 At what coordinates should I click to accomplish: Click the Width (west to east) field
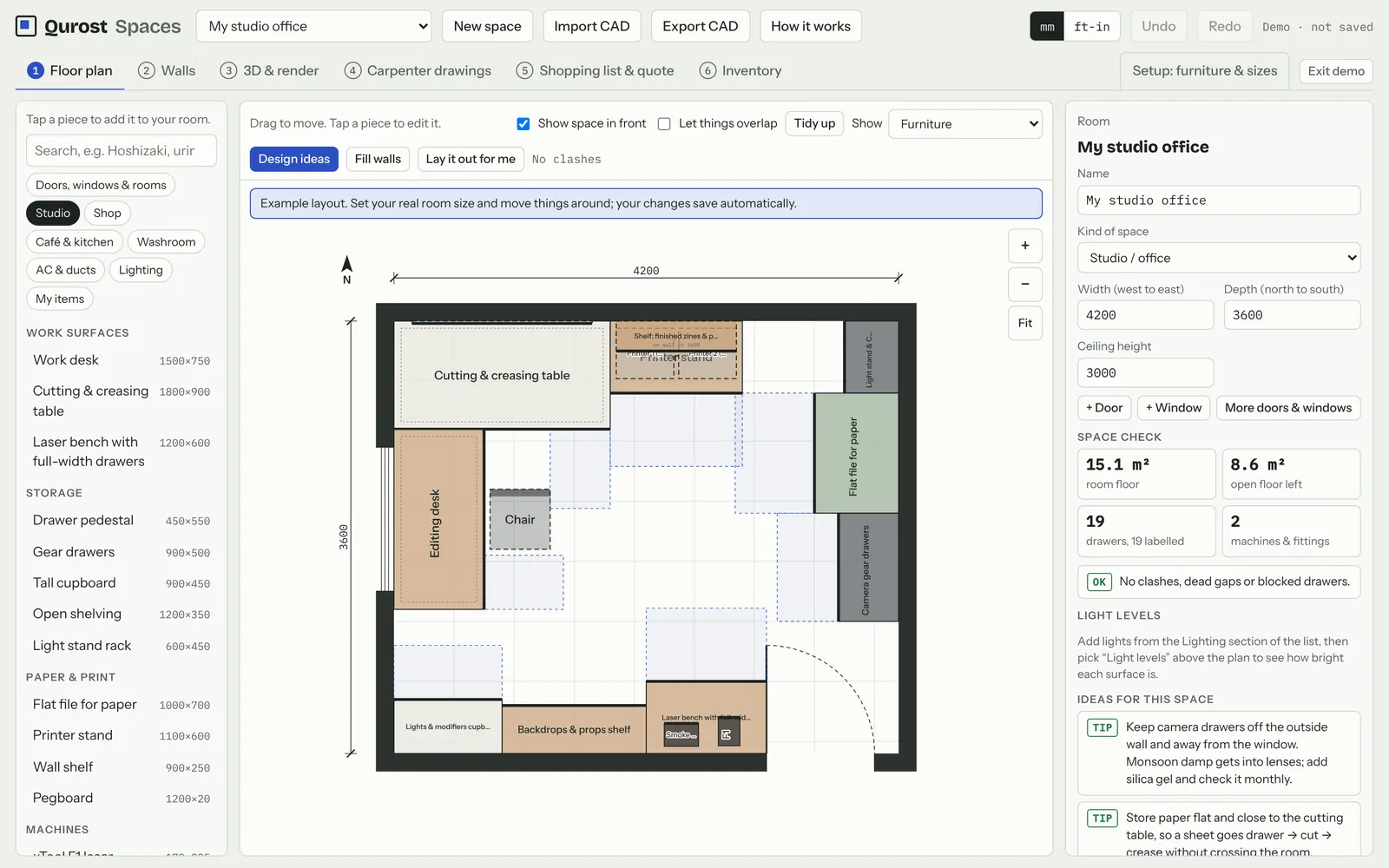point(1146,315)
